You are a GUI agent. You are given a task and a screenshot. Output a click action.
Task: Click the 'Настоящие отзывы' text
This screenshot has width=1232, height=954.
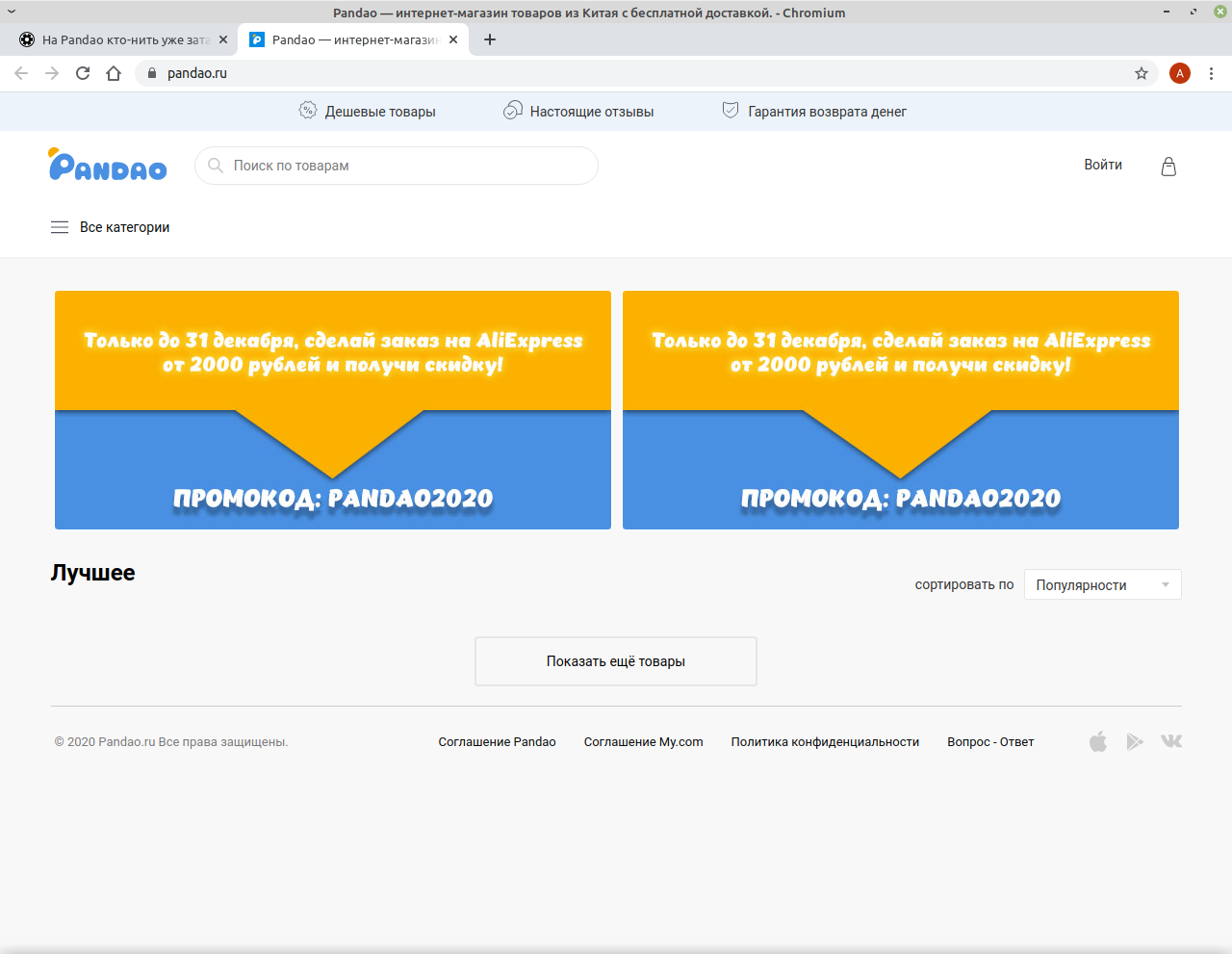(592, 112)
